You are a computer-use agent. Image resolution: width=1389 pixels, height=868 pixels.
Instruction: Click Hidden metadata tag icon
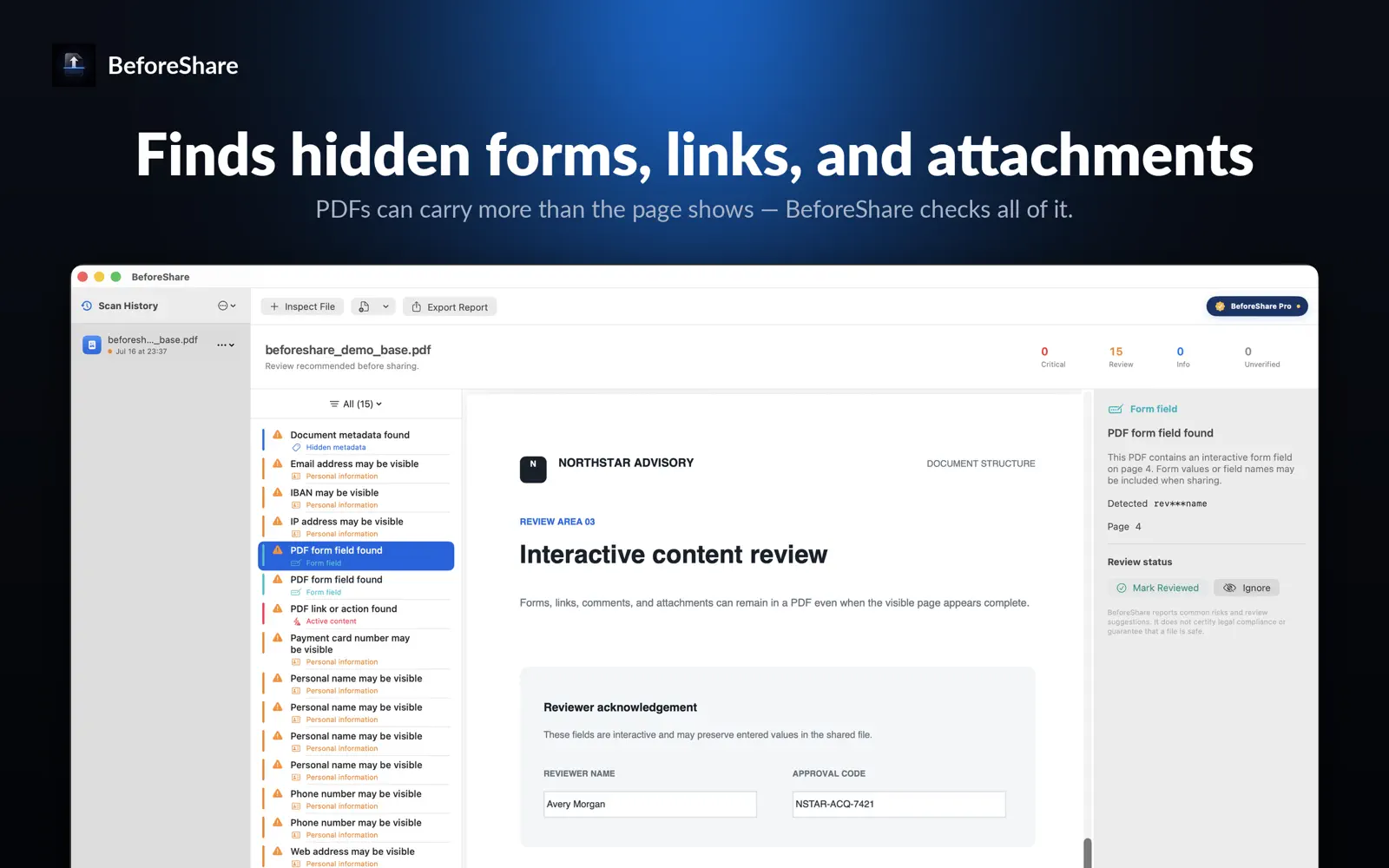(x=296, y=447)
